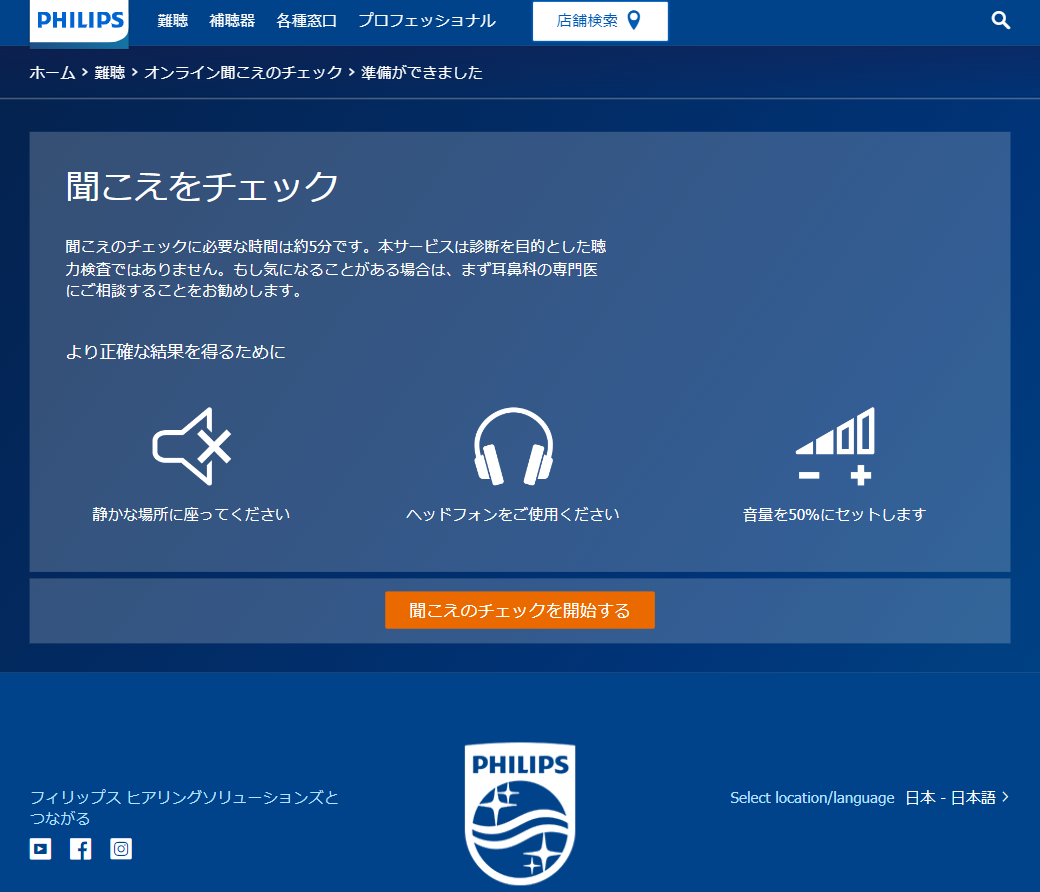
Task: Open the YouTube social icon
Action: (x=40, y=849)
